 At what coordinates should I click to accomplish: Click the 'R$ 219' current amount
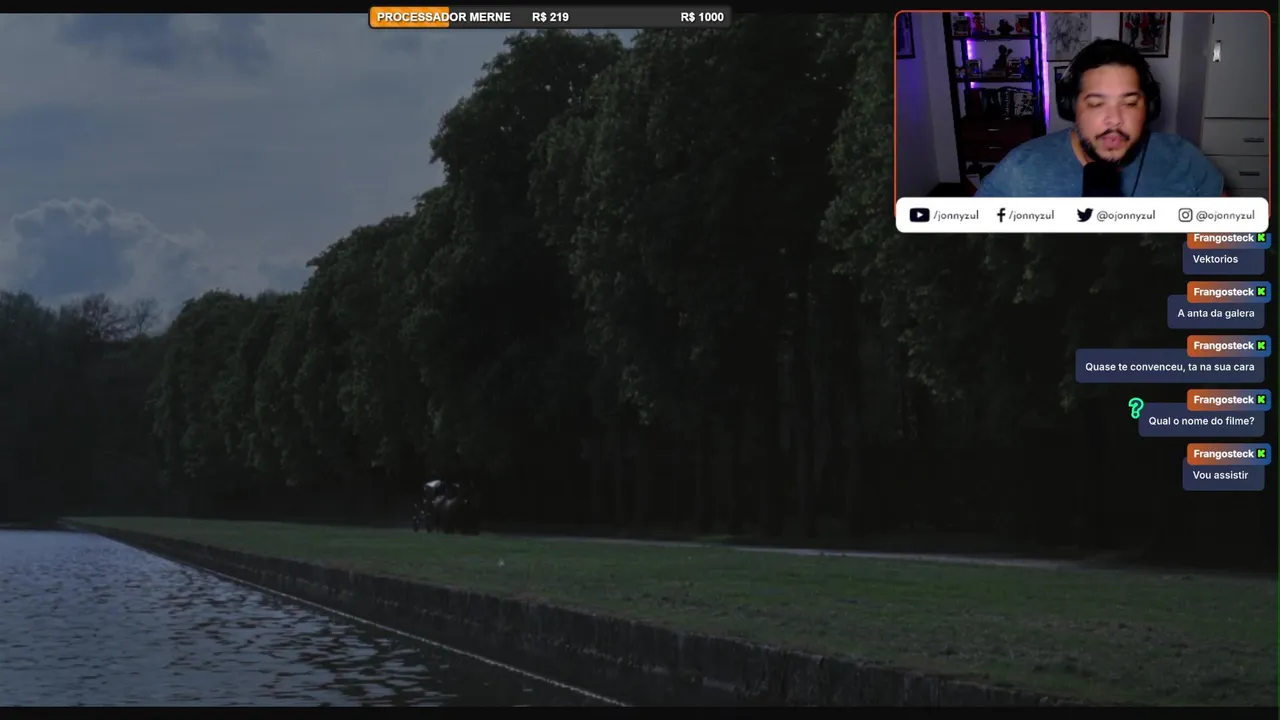tap(550, 17)
